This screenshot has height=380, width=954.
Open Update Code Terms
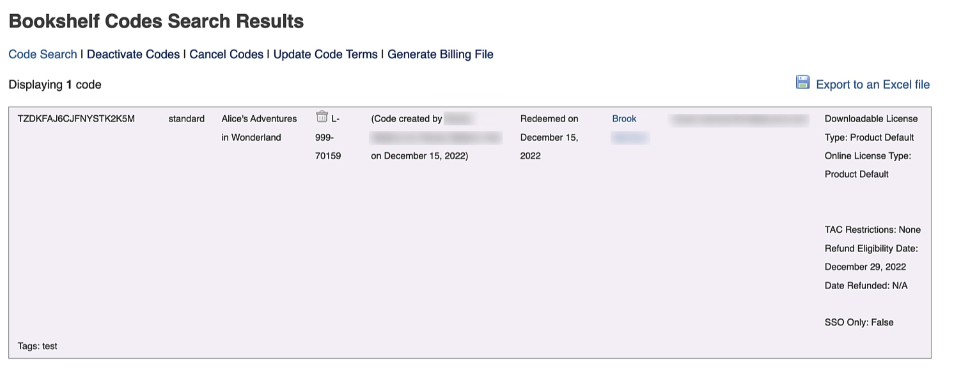point(326,54)
